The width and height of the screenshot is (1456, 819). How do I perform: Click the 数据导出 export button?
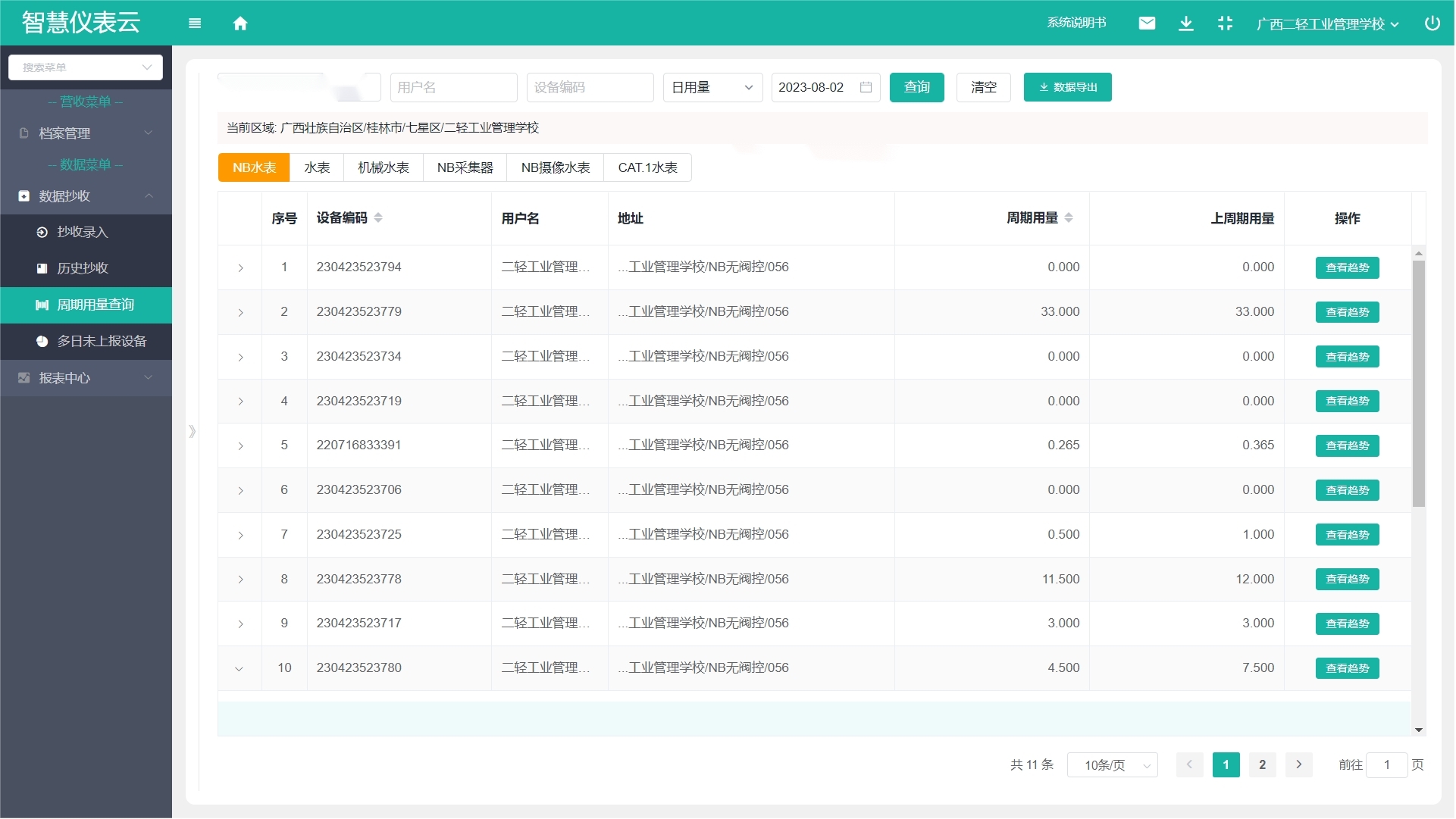1067,87
